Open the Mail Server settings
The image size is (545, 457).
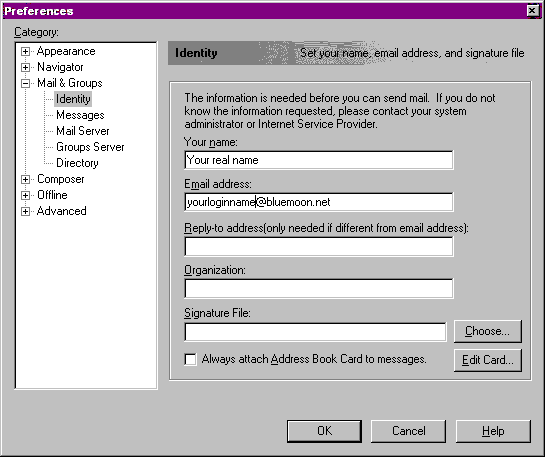coord(83,131)
